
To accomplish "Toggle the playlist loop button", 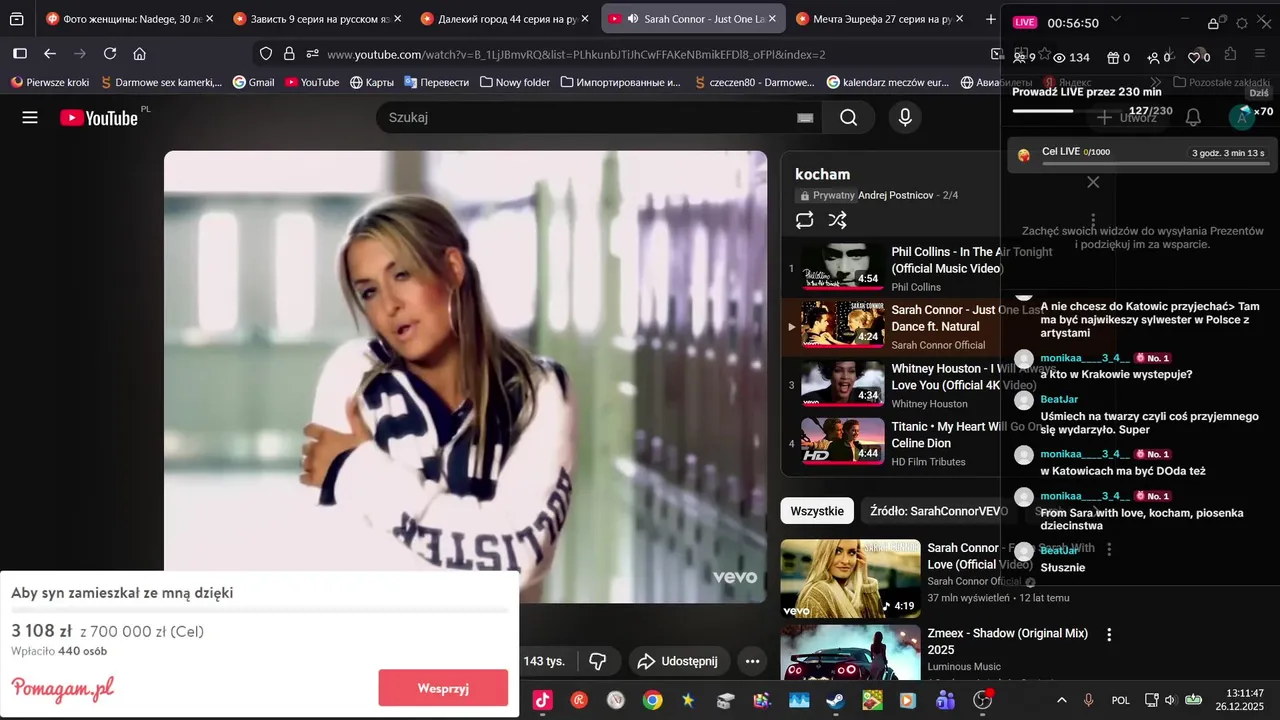I will 805,220.
